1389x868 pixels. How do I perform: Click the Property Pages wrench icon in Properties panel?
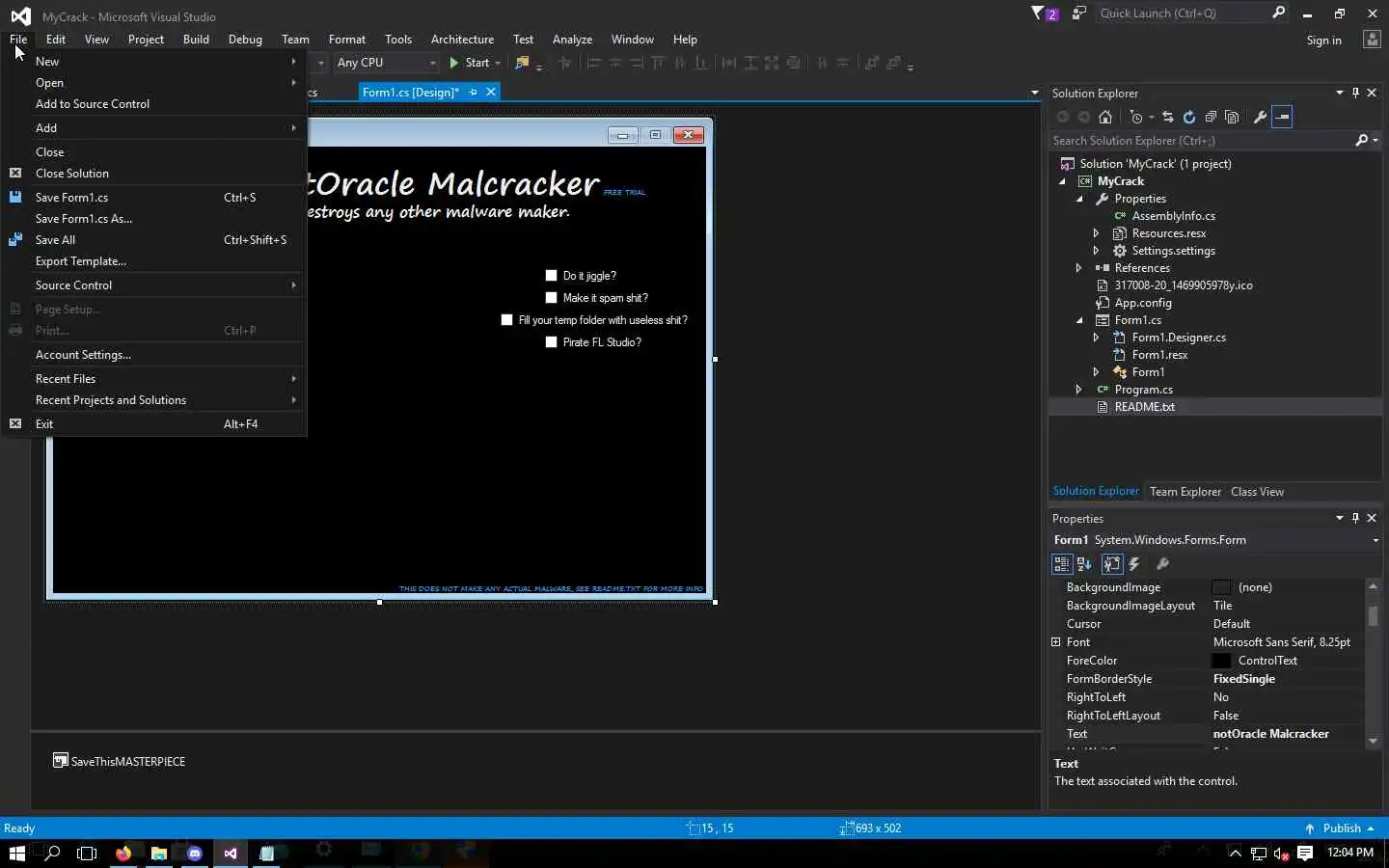[x=1162, y=564]
